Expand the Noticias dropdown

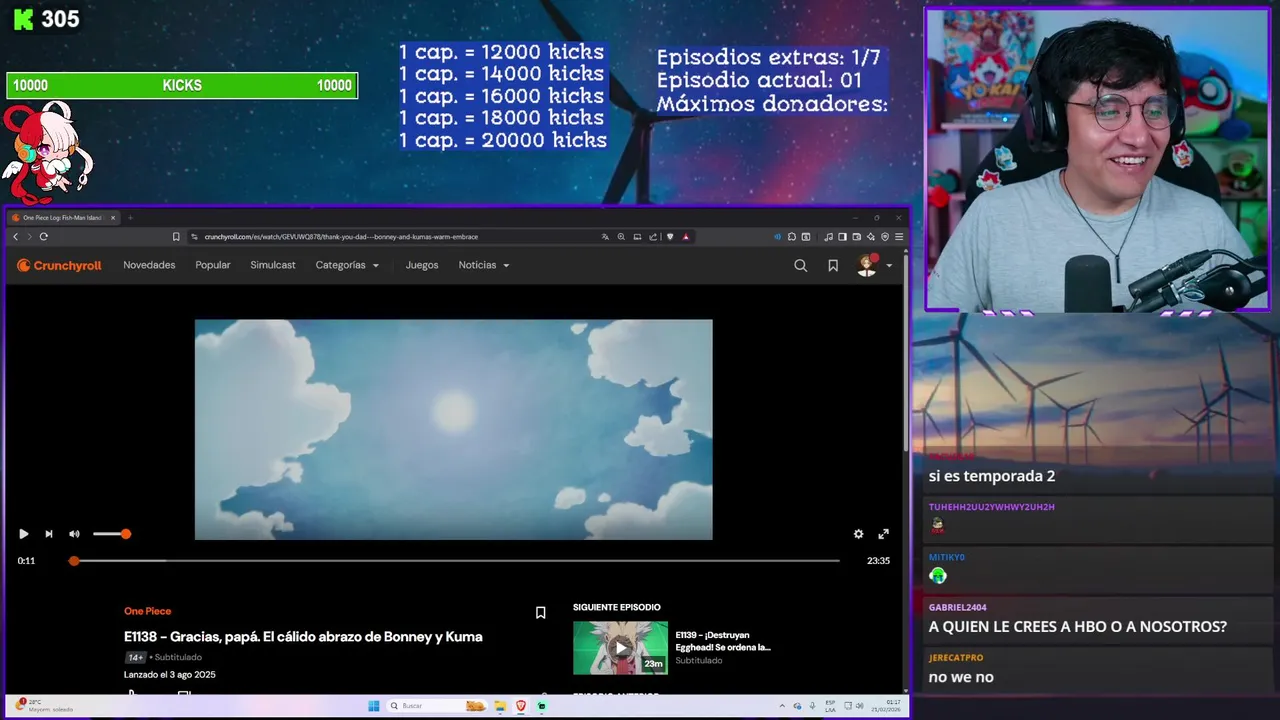[484, 265]
